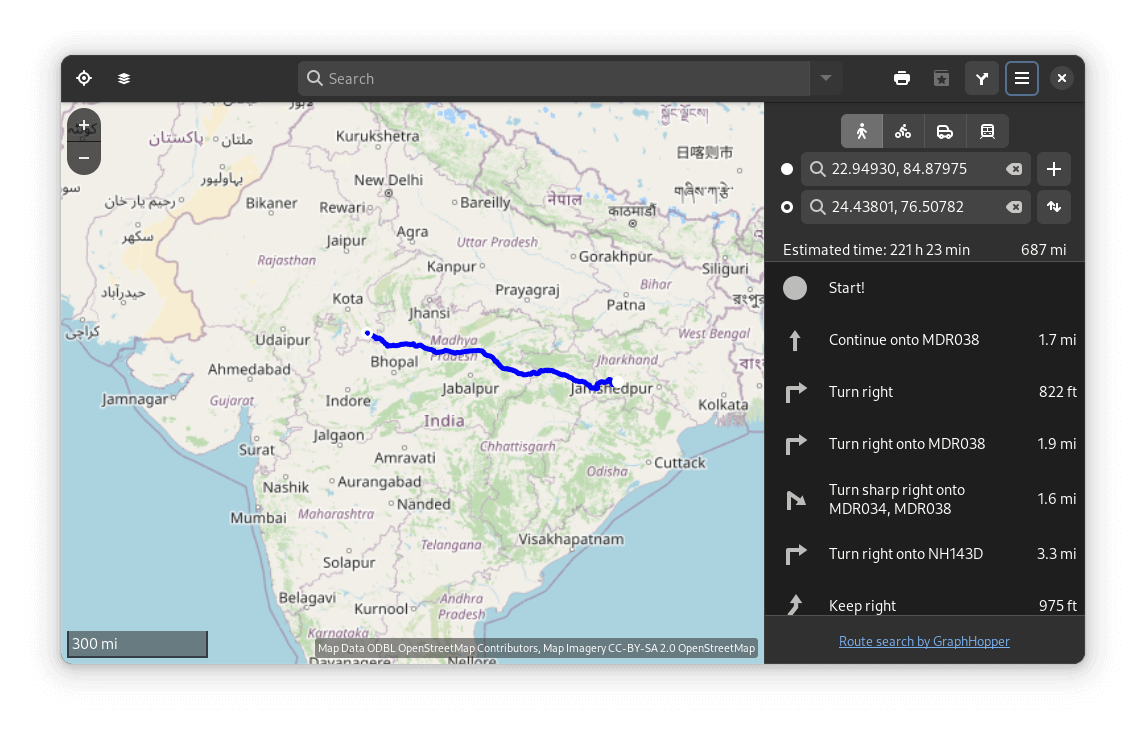Click the go-to-current-location icon
The image size is (1146, 731).
[83, 77]
